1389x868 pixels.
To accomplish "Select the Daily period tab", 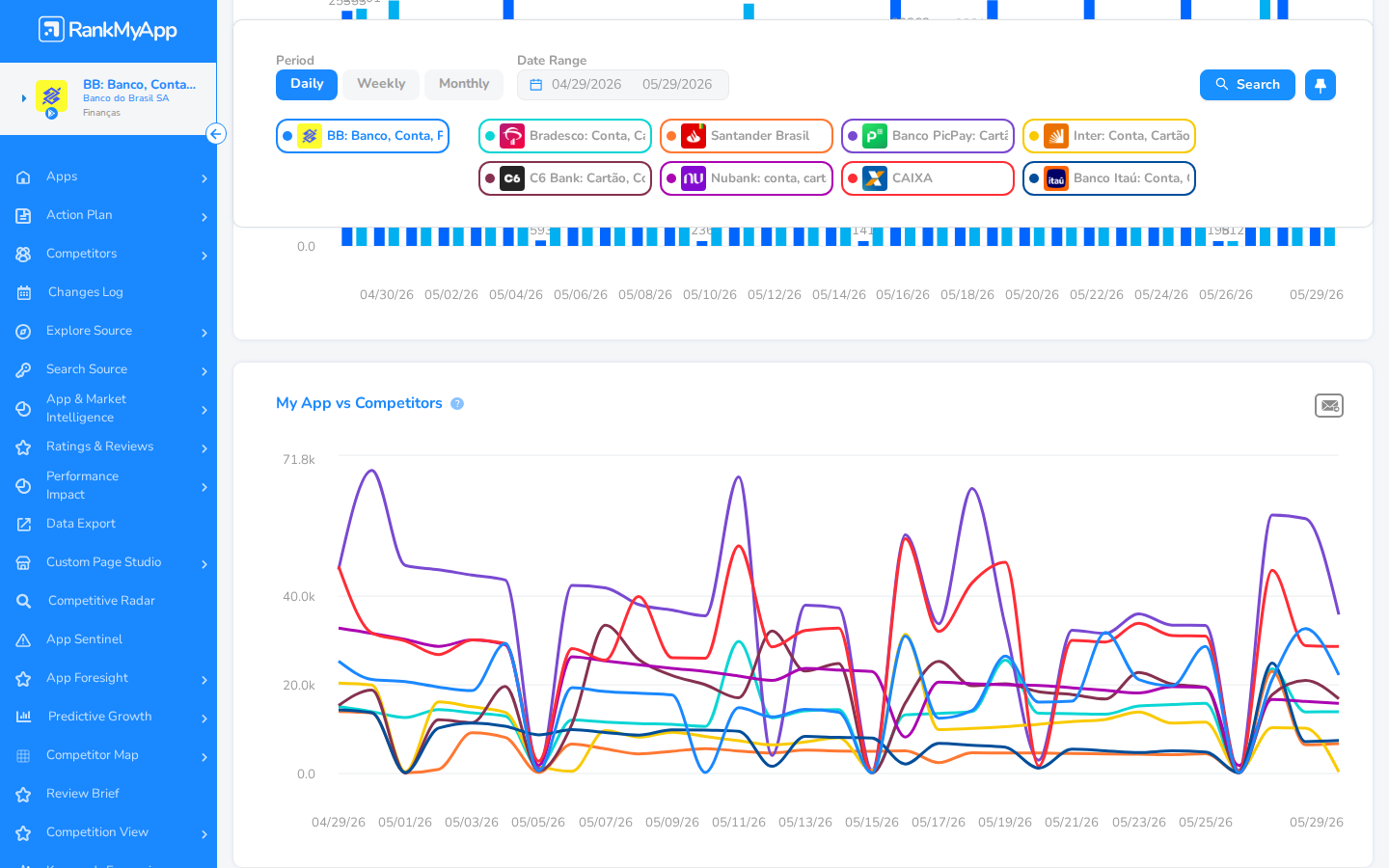I will click(307, 85).
